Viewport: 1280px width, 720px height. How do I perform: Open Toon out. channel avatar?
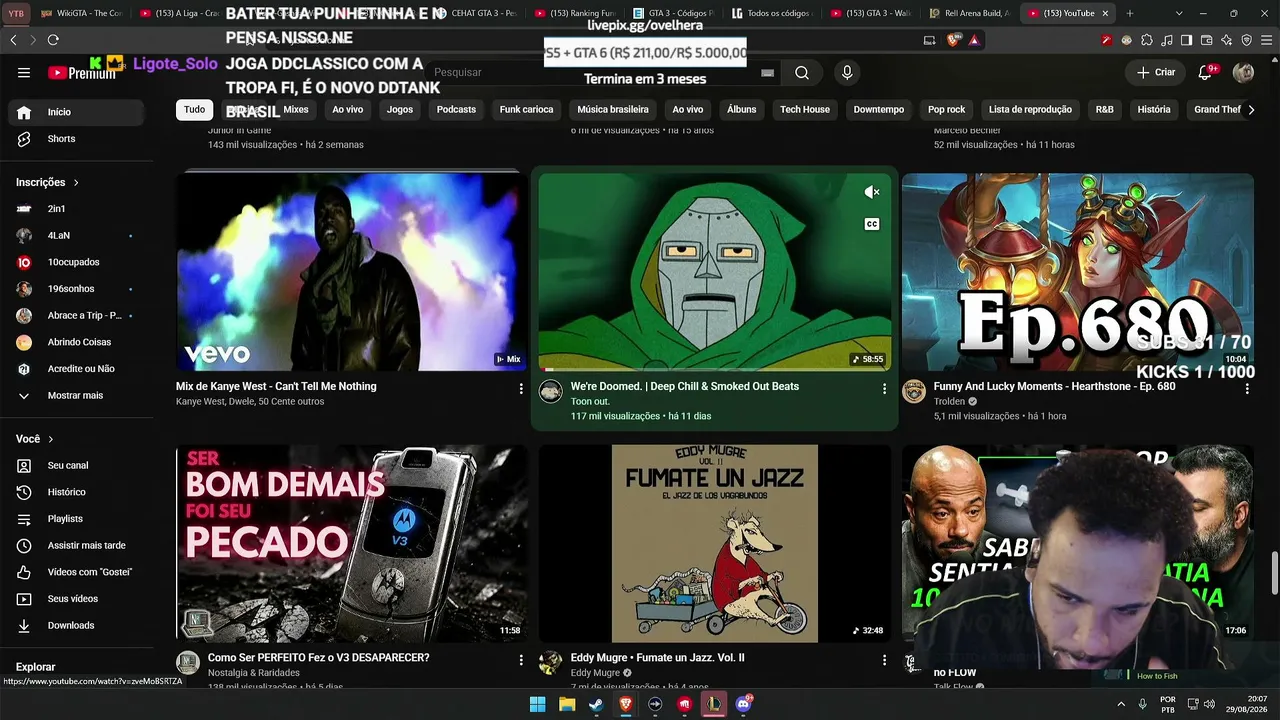tap(551, 391)
